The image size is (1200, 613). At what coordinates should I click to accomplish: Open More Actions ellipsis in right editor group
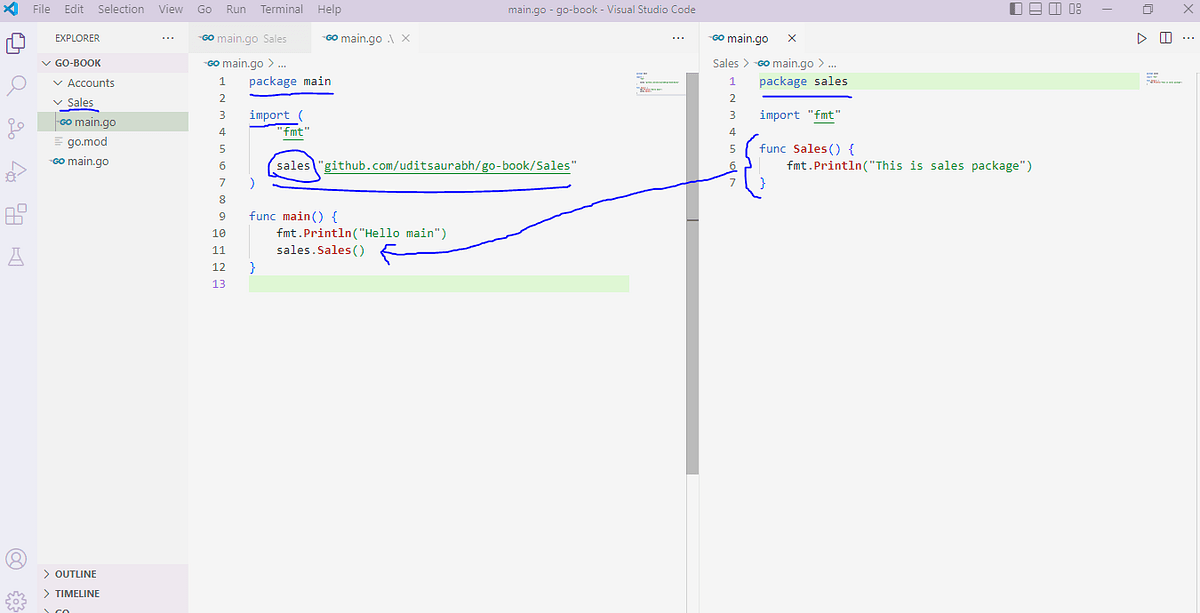point(1189,37)
